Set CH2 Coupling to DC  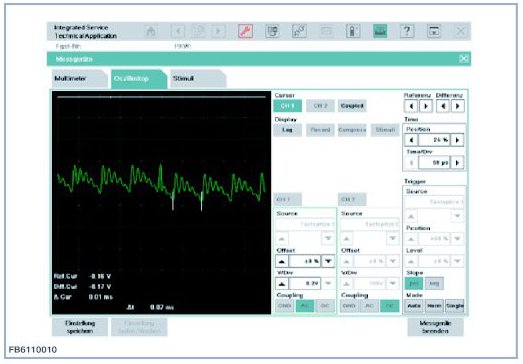390,306
